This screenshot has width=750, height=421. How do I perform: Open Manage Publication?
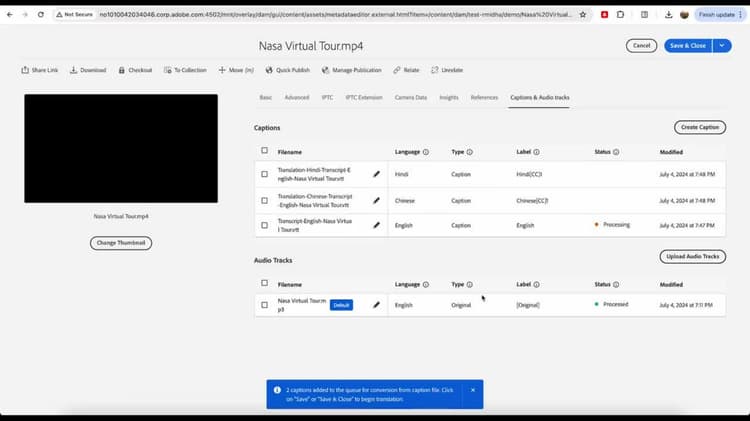point(352,70)
